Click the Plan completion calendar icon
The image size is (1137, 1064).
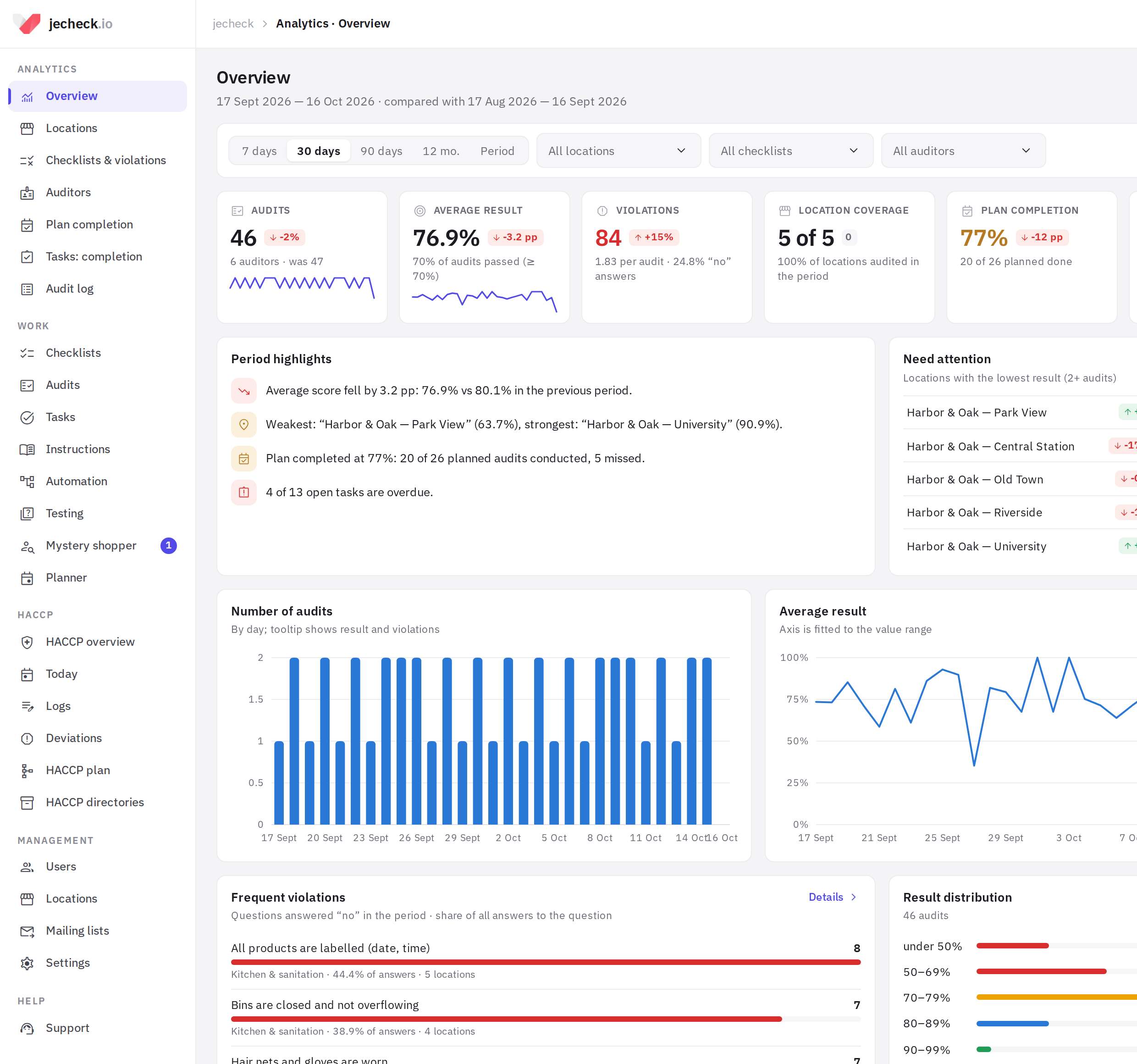click(27, 225)
